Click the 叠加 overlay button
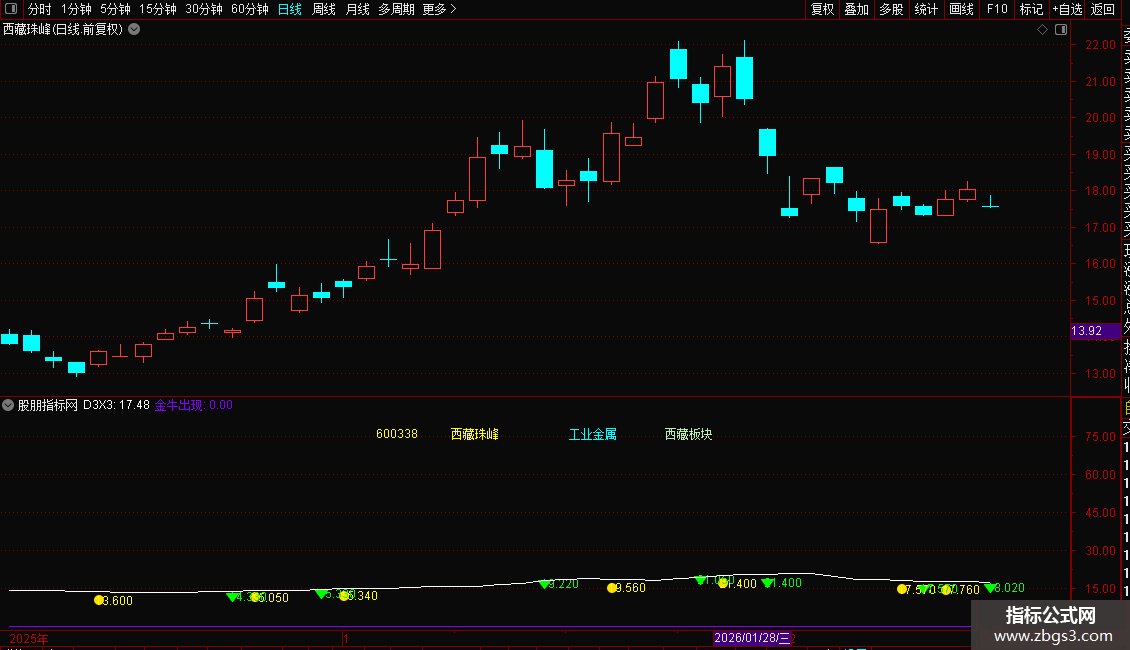 856,9
